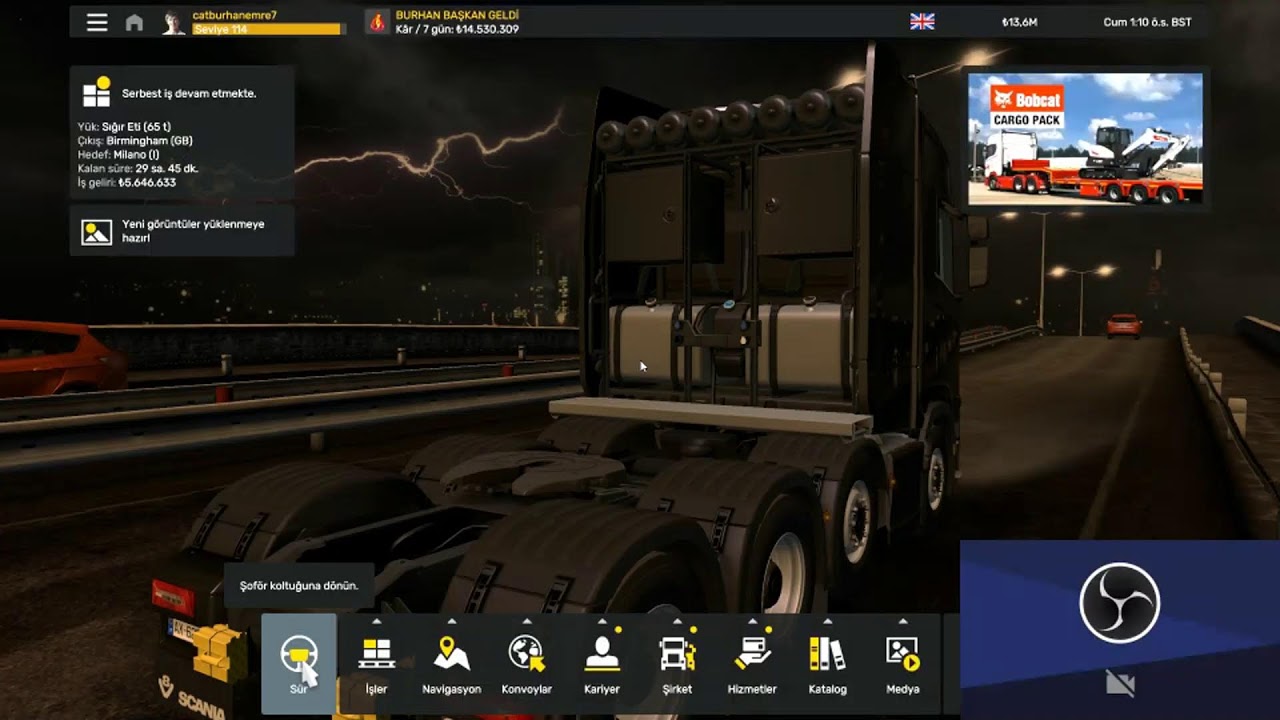This screenshot has width=1280, height=720.
Task: Click the crossed-out camera icon
Action: tap(1120, 683)
